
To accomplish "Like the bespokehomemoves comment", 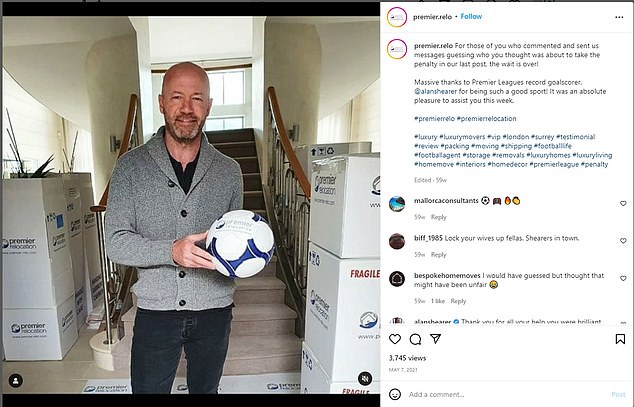I will pyautogui.click(x=623, y=278).
